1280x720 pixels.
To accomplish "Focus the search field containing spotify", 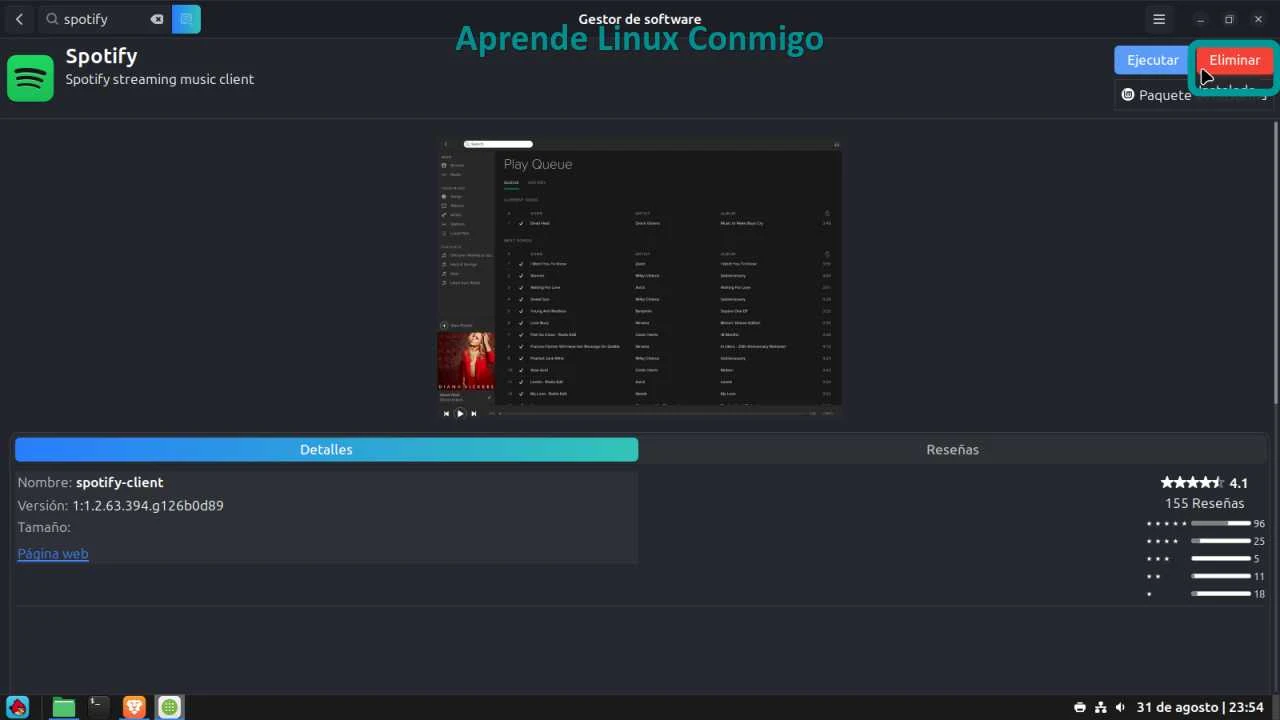I will [x=104, y=19].
